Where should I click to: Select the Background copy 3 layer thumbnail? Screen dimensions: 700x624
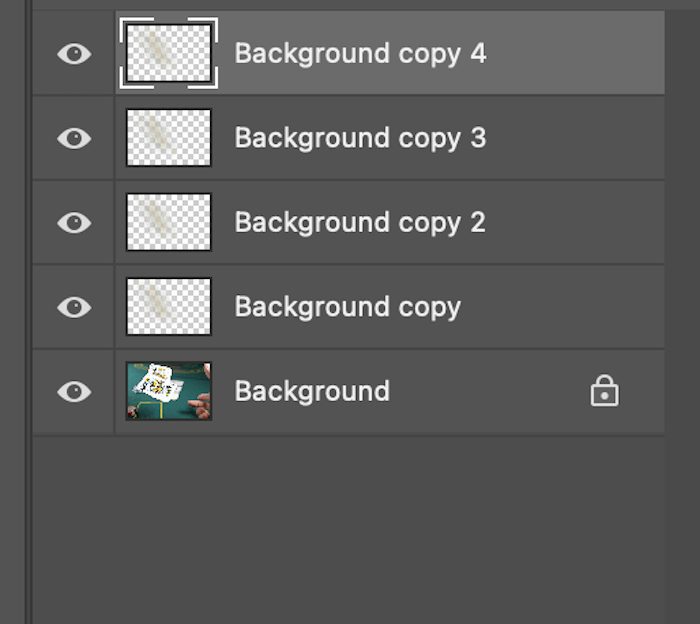(x=169, y=137)
